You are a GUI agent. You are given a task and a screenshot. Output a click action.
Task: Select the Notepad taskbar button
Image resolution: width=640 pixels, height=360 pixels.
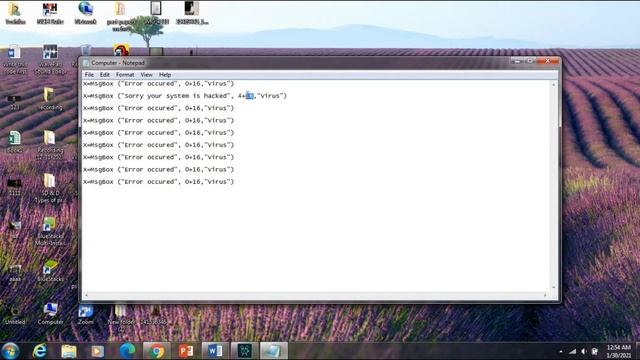274,351
